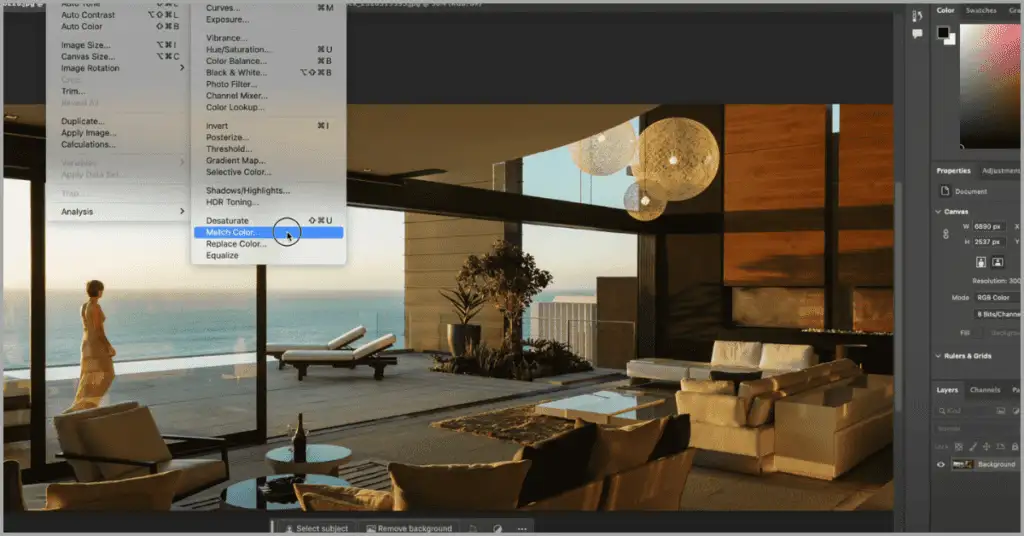1024x536 pixels.
Task: Select the Layers tab
Action: 947,390
